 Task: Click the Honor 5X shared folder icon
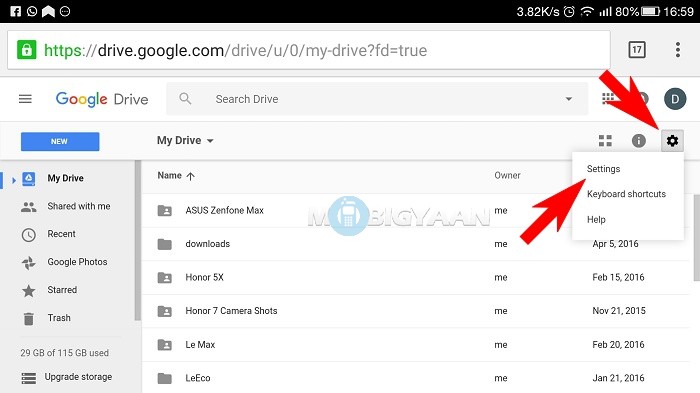tap(164, 277)
